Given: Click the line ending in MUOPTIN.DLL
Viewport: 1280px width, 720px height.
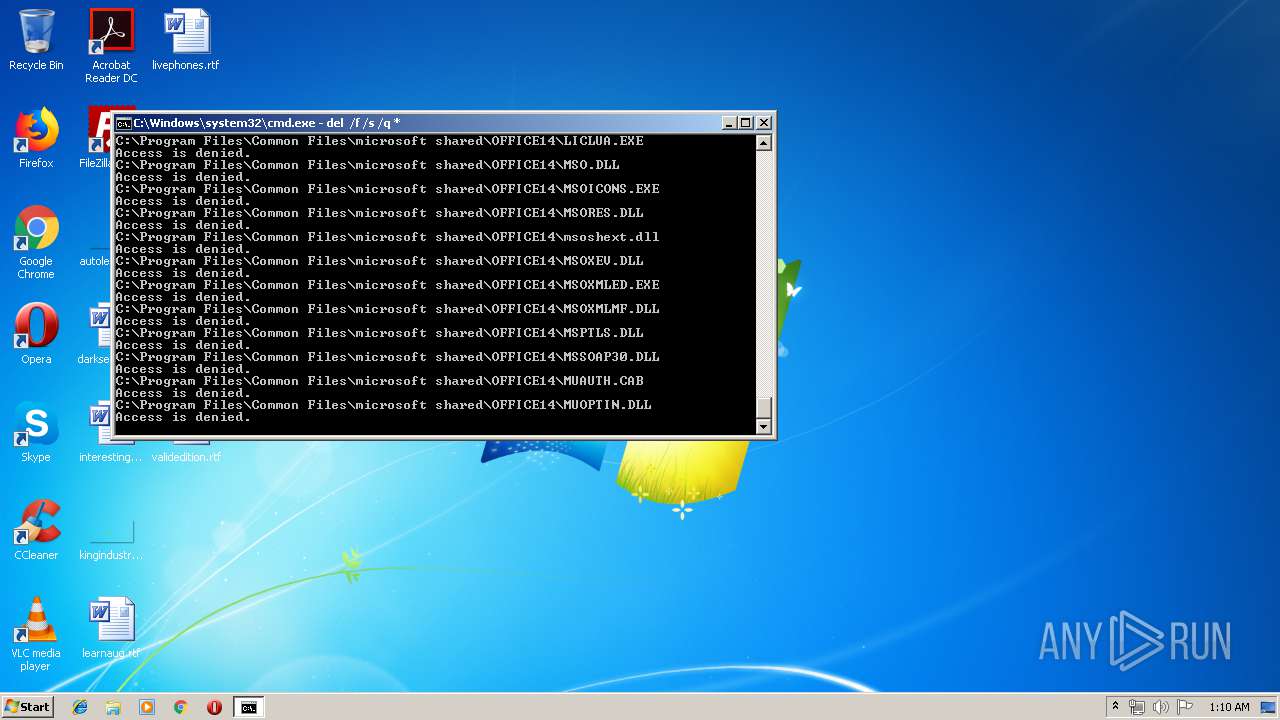Looking at the screenshot, I should coord(384,405).
